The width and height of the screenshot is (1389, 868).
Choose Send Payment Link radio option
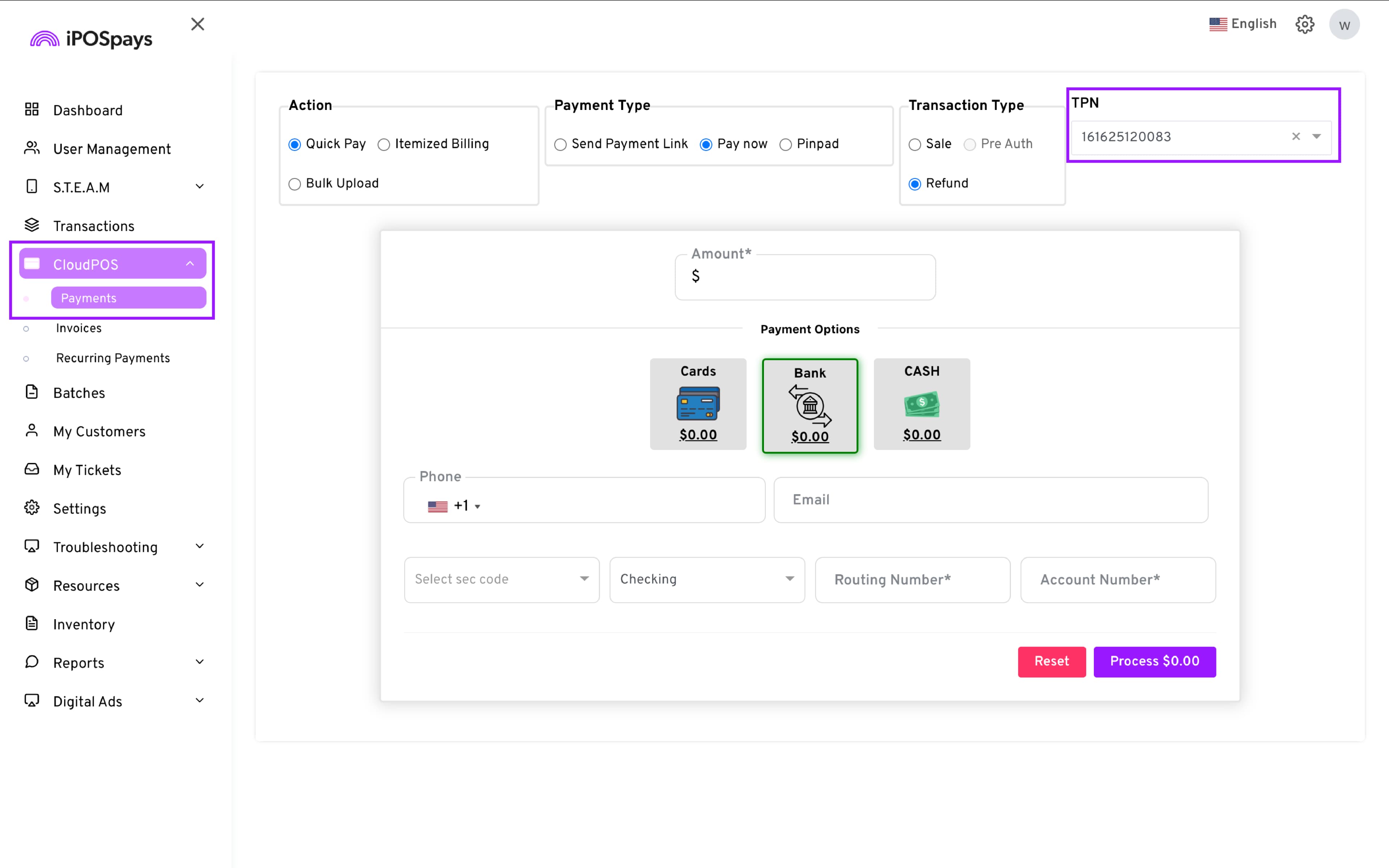pos(560,144)
